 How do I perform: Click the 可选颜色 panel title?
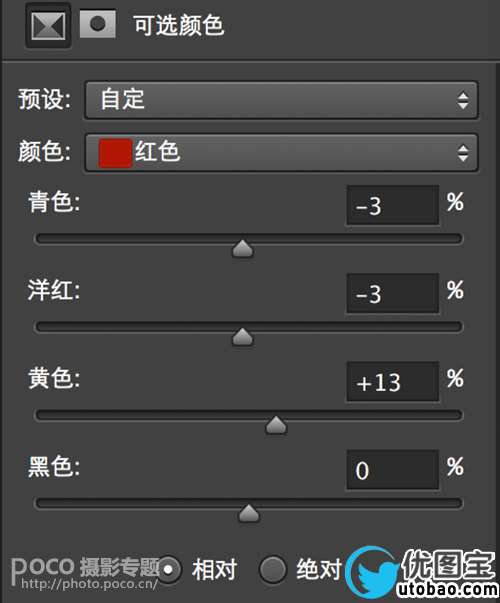click(178, 25)
